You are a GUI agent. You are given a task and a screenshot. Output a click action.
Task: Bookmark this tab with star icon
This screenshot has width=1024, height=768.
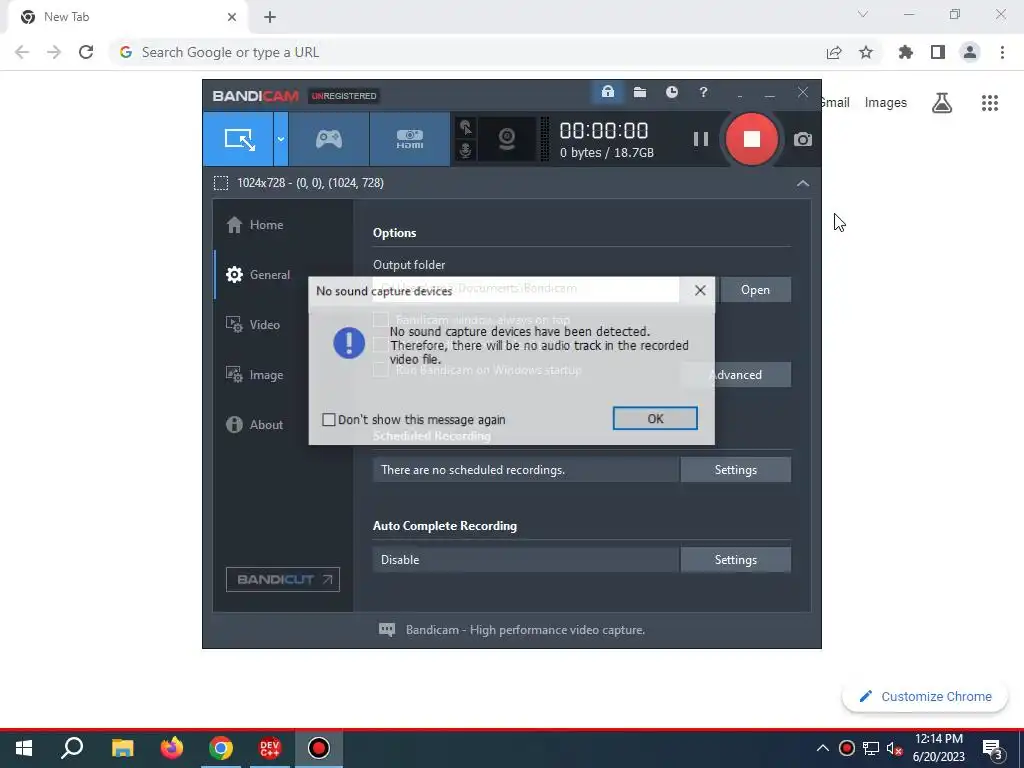866,52
